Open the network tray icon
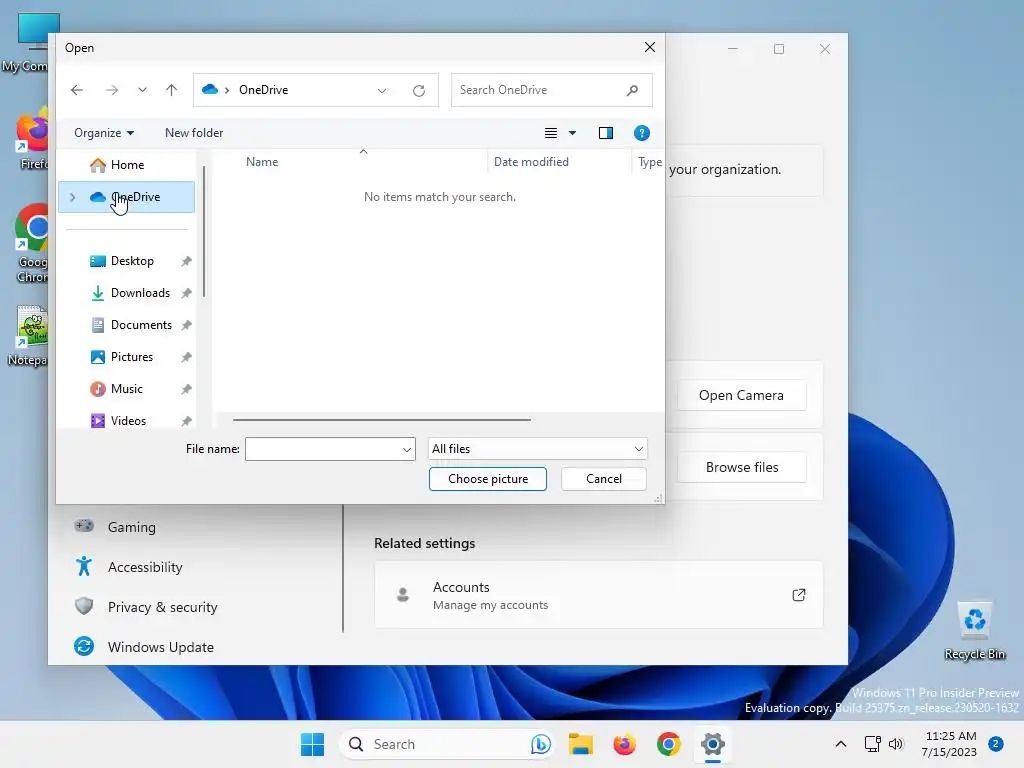 [x=872, y=744]
